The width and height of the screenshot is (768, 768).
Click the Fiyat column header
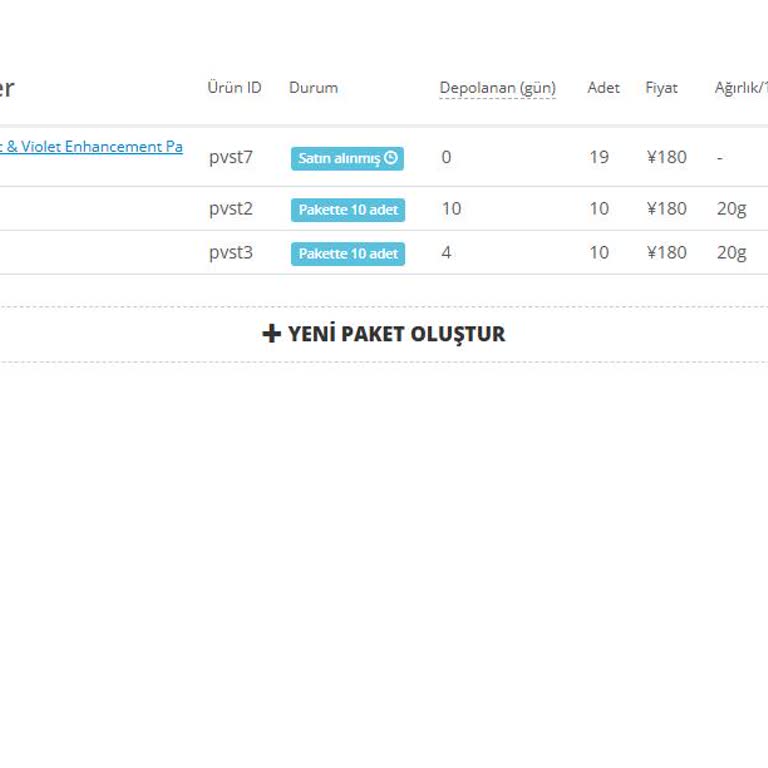click(662, 88)
